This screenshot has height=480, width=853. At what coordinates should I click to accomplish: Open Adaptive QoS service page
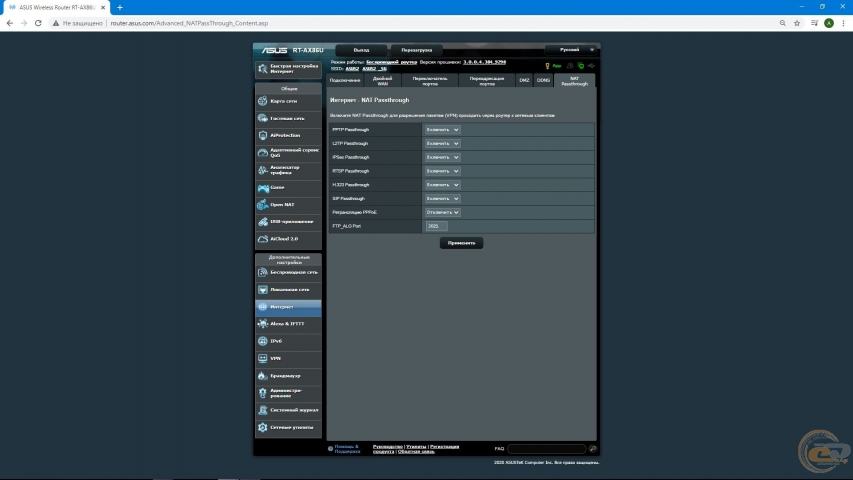tap(288, 153)
